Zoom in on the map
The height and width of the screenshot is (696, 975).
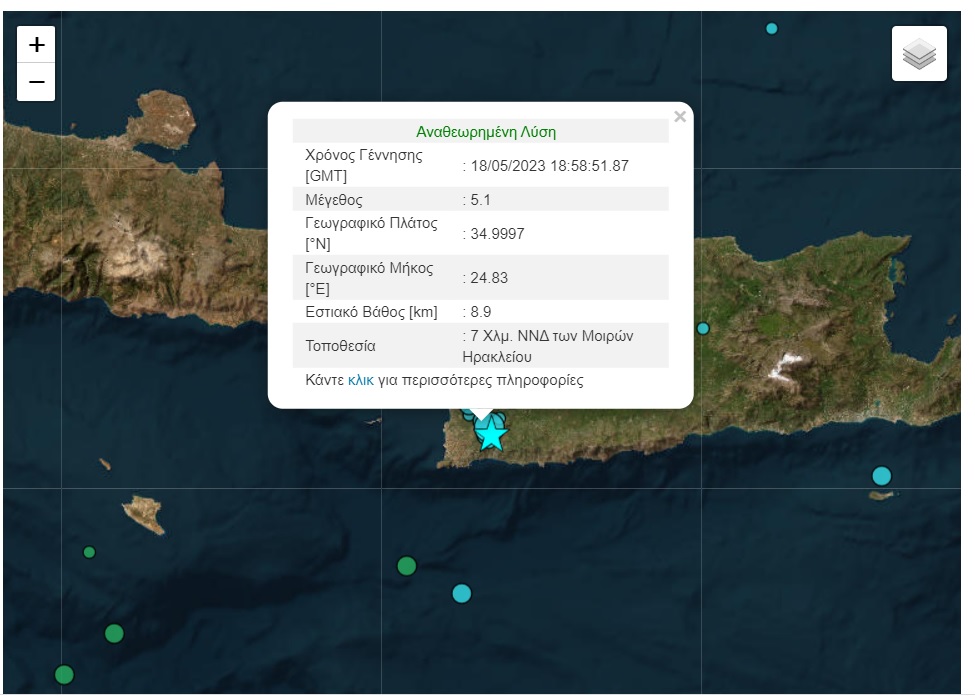click(x=36, y=45)
